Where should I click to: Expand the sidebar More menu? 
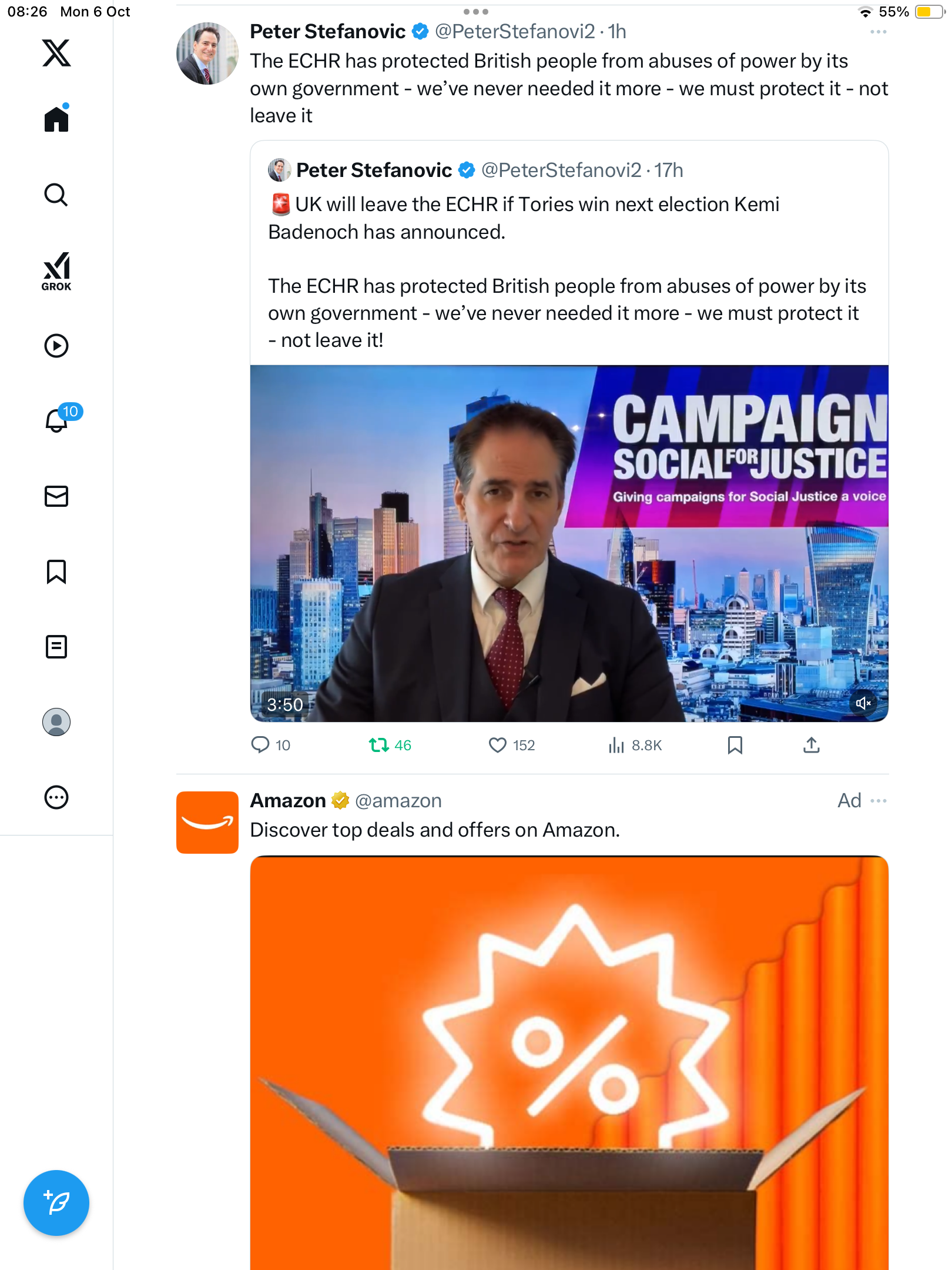(x=56, y=797)
